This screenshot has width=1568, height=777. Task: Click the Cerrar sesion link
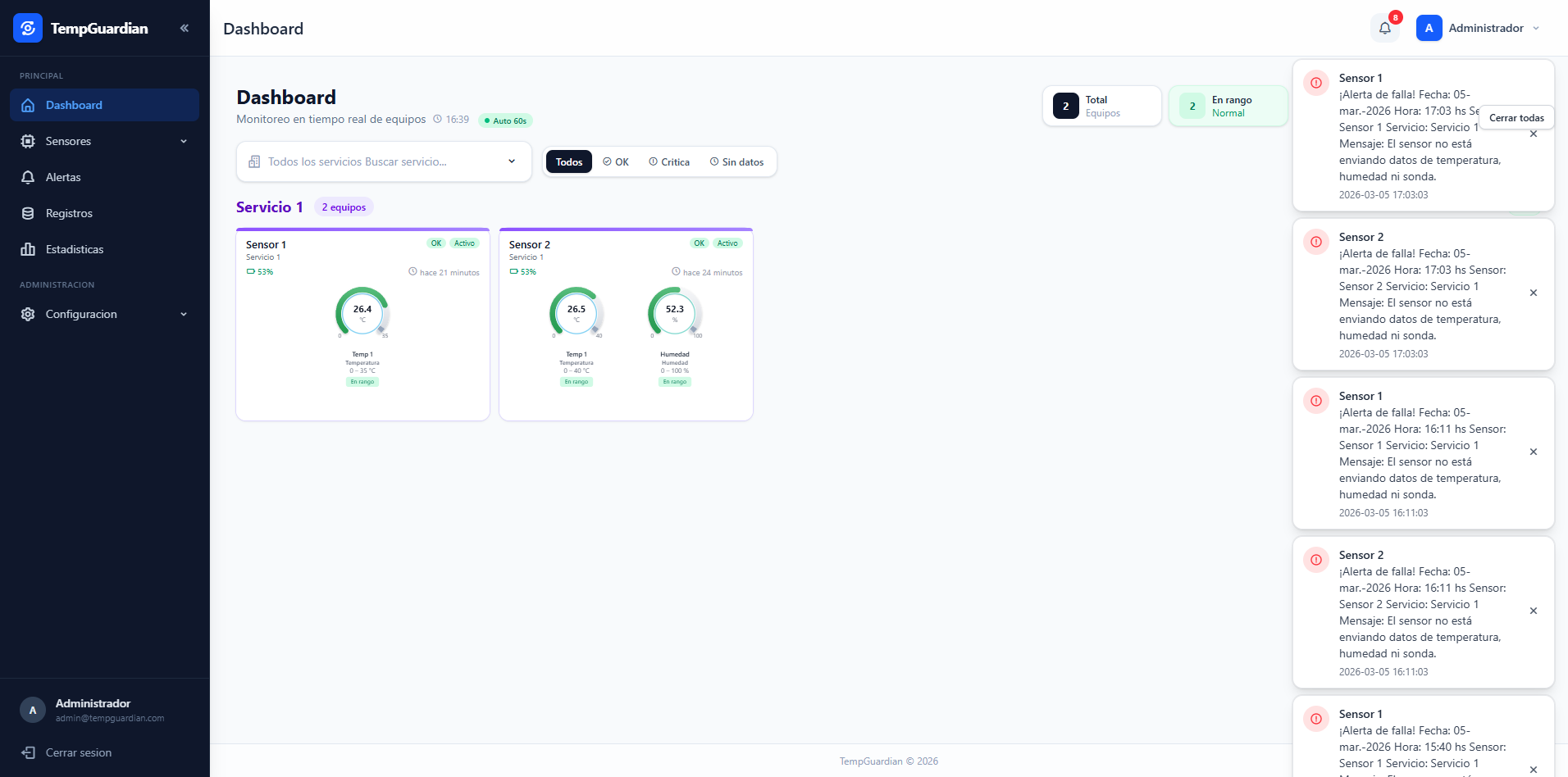point(79,752)
